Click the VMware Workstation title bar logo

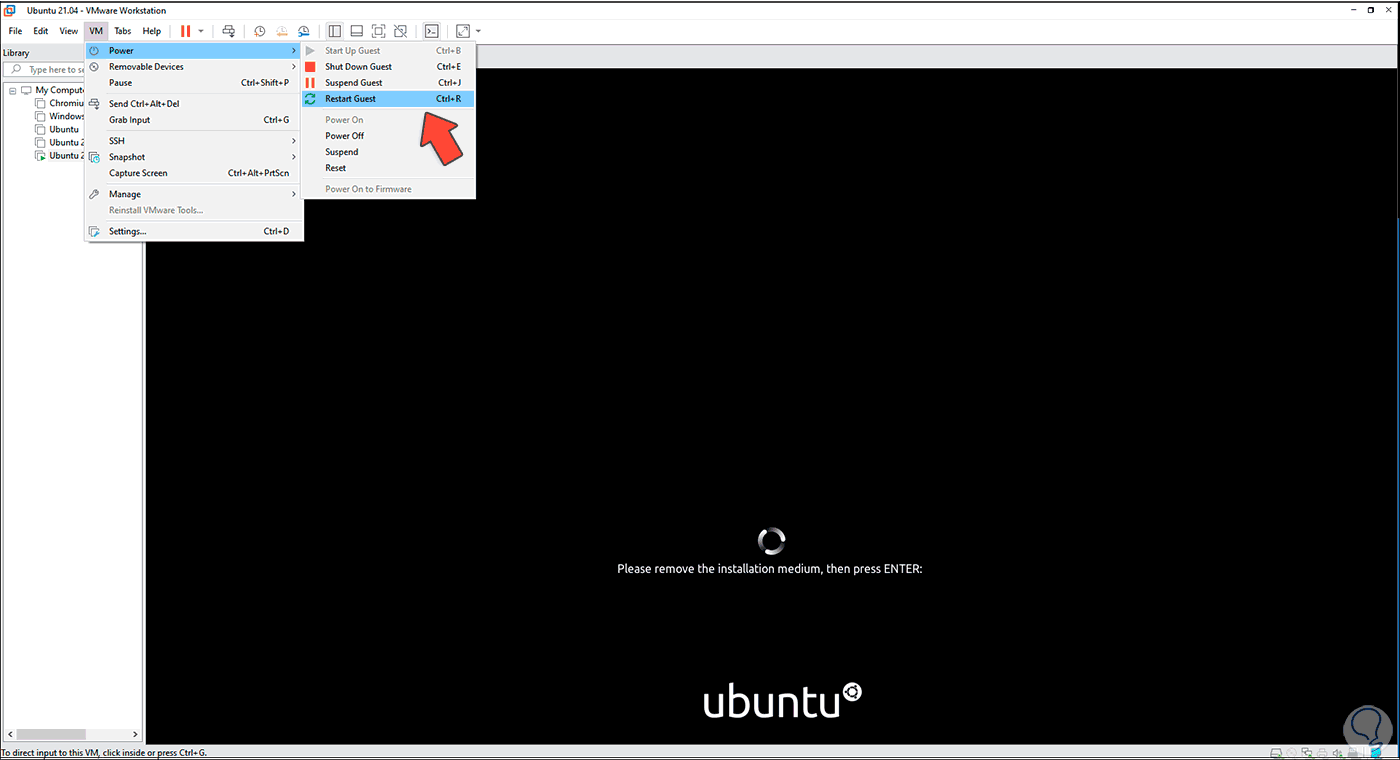tap(9, 10)
